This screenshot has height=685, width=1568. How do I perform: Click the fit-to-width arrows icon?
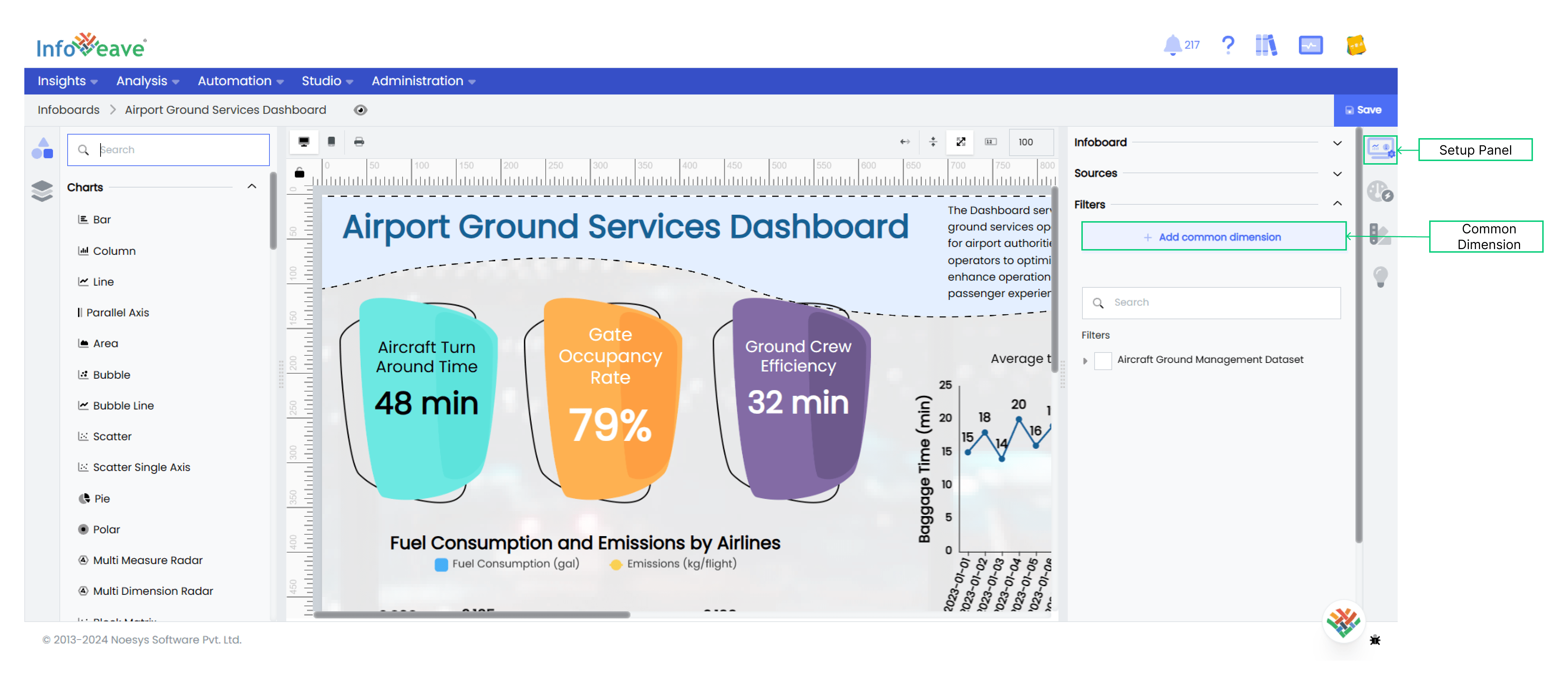(x=905, y=142)
